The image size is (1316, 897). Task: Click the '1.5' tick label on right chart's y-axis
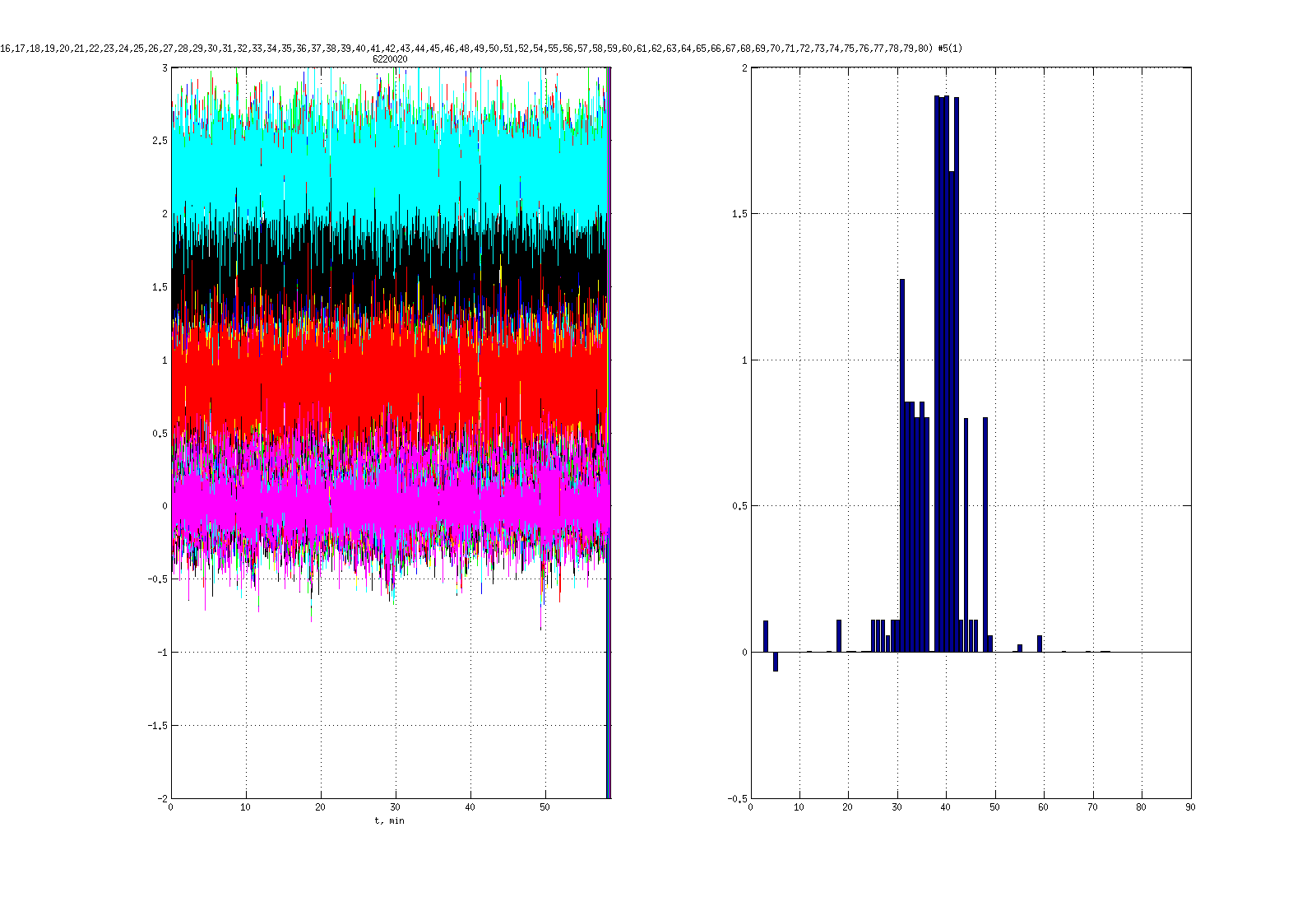(x=740, y=214)
